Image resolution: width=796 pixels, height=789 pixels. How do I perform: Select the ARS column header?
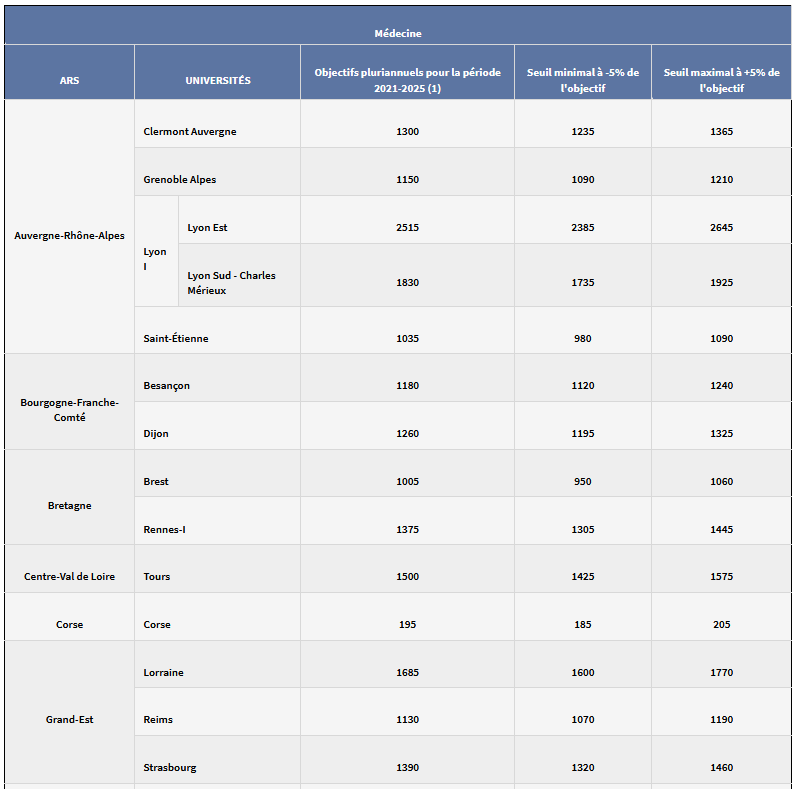tap(69, 80)
